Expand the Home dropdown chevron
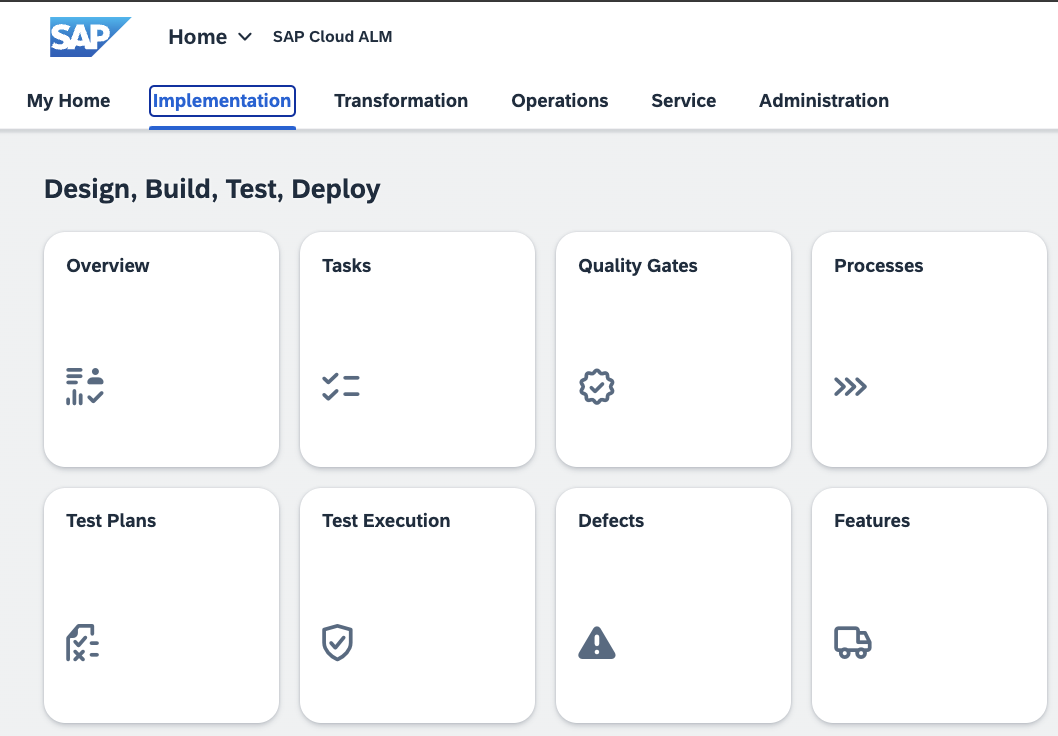 pos(245,37)
